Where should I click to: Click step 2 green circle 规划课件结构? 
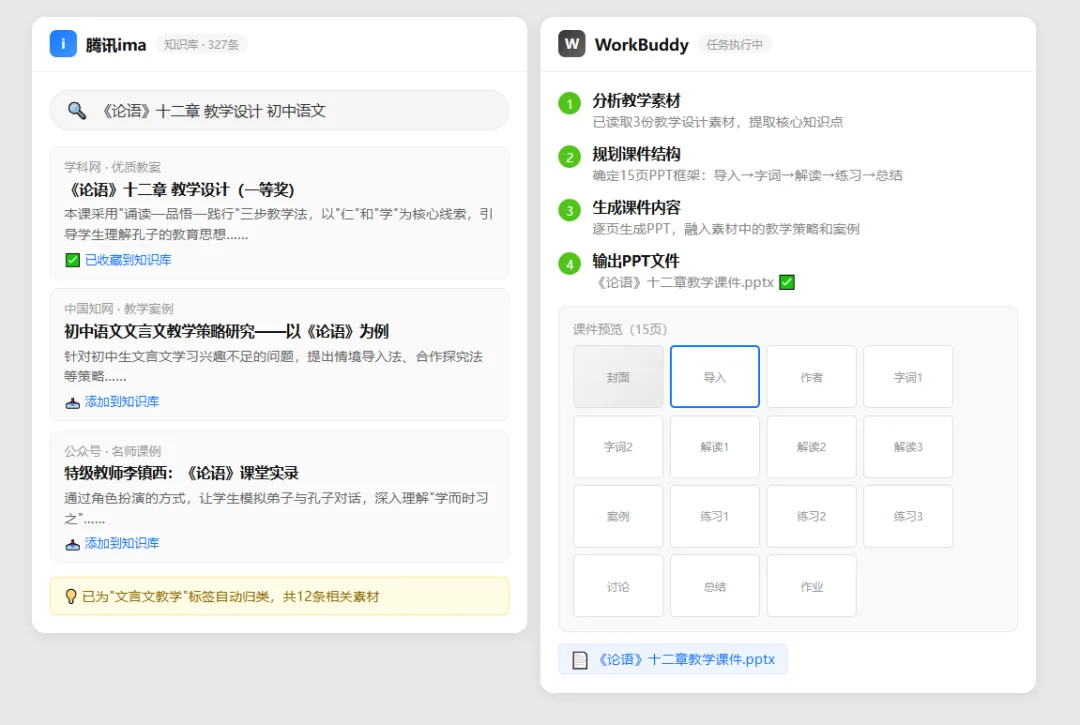(570, 157)
